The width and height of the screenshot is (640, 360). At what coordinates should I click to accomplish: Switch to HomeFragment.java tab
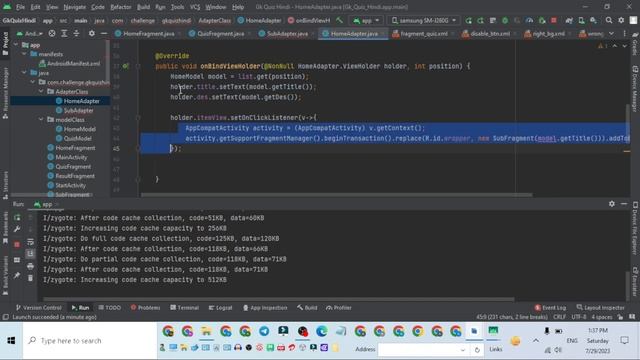149,33
